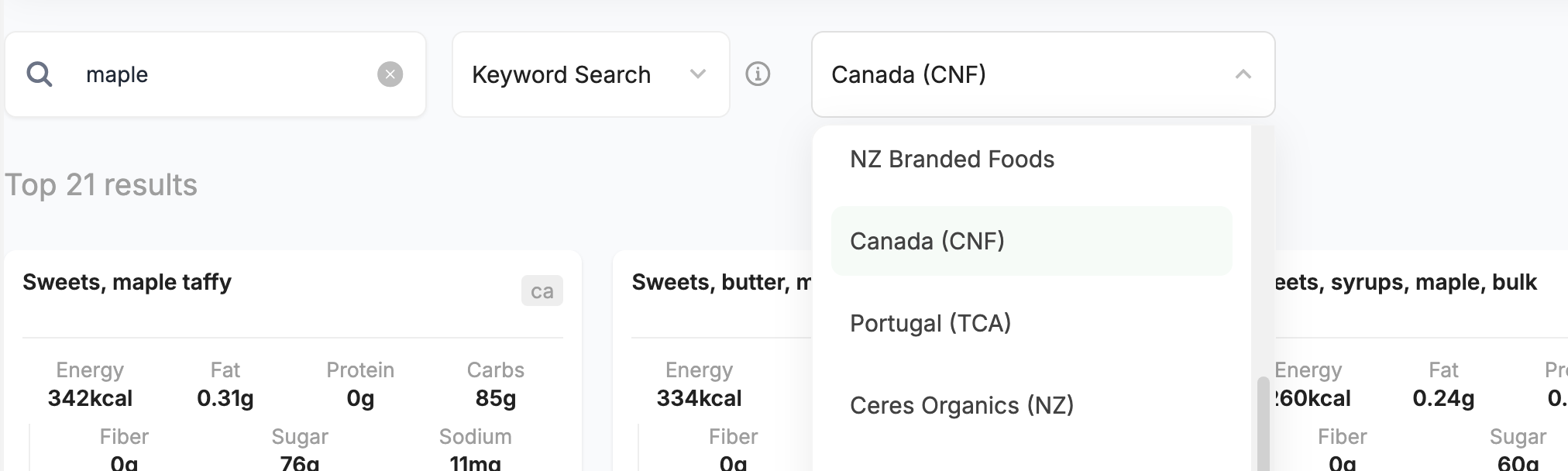Collapse the Canada (CNF) database dropdown
The image size is (1568, 471).
1243,74
